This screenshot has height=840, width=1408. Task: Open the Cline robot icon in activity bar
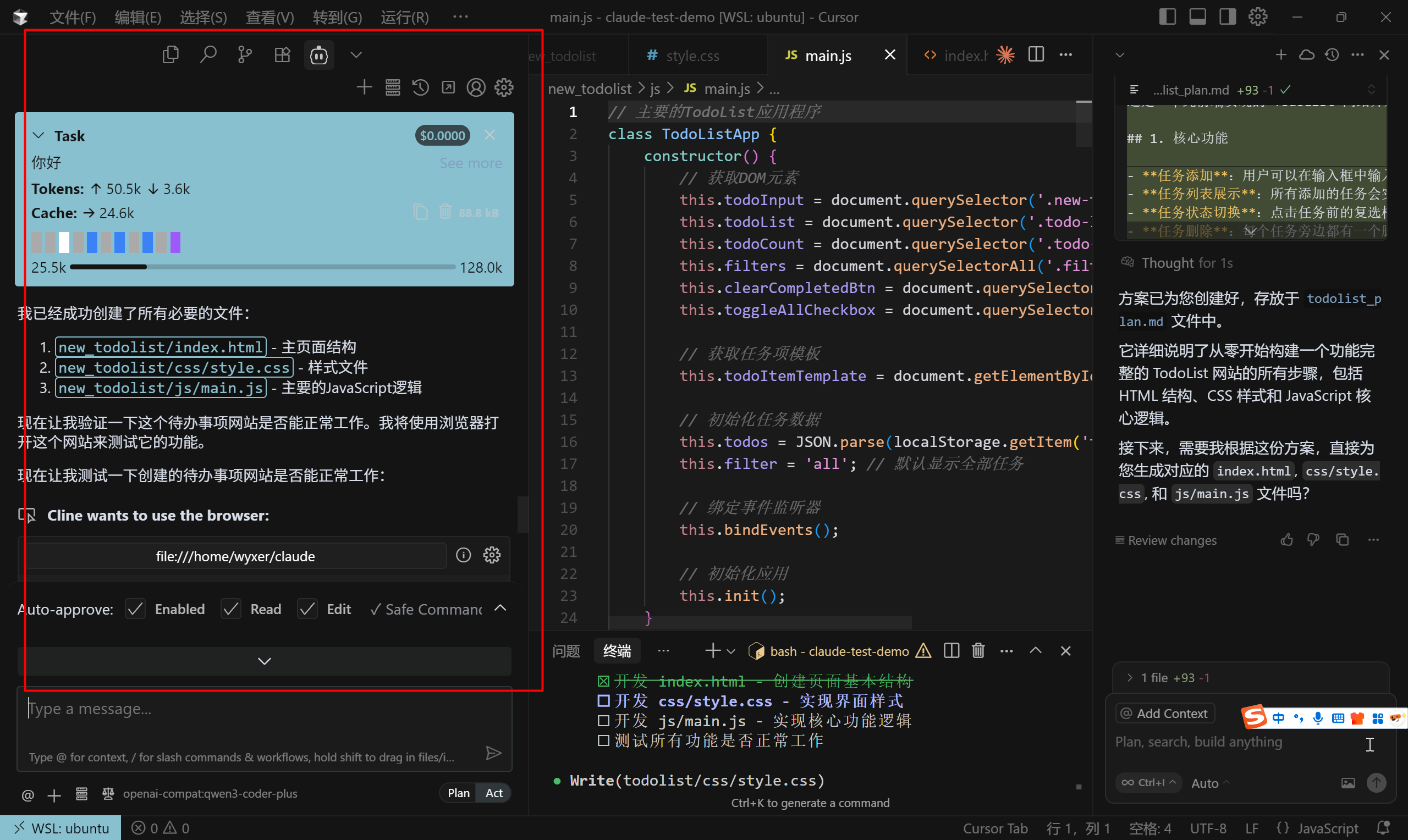(319, 54)
